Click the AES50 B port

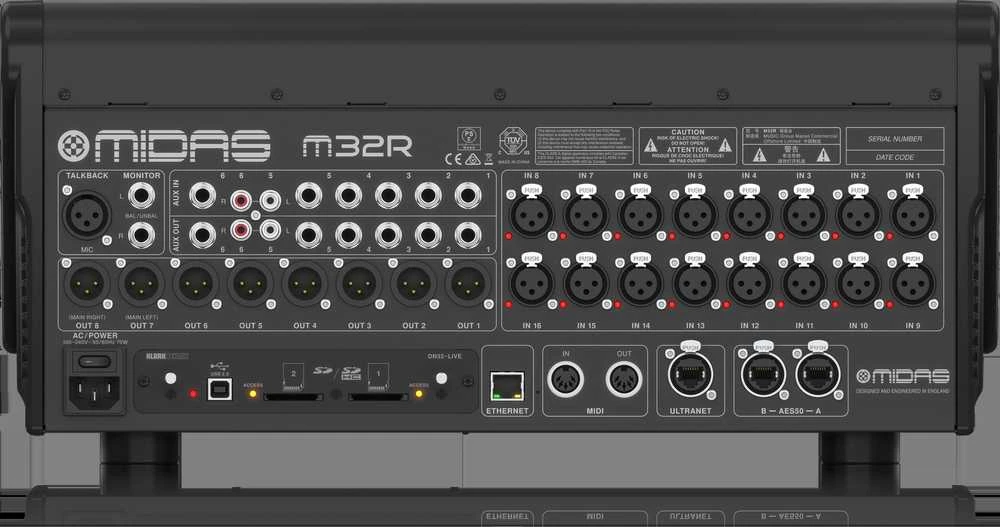pos(763,375)
